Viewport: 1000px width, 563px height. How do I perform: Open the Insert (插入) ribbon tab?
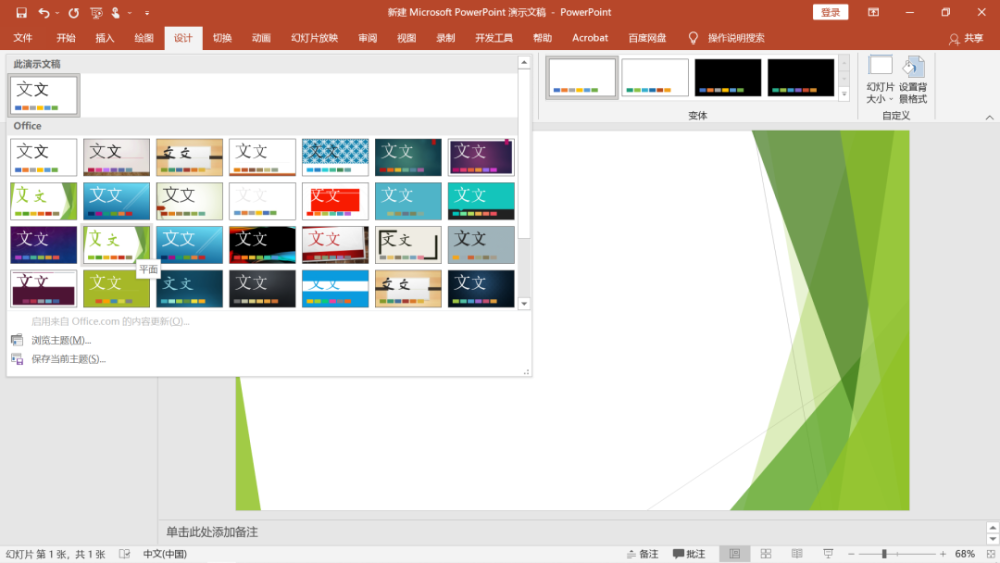click(x=105, y=38)
